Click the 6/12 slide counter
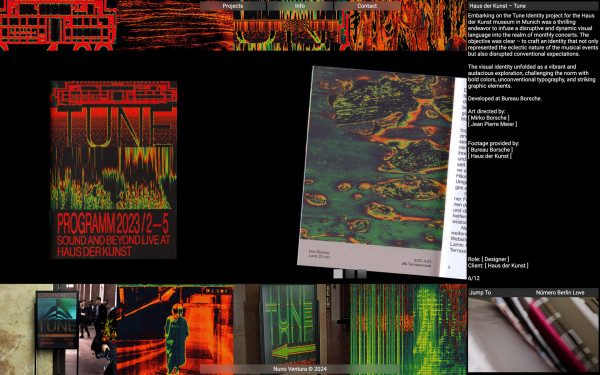 tap(473, 278)
